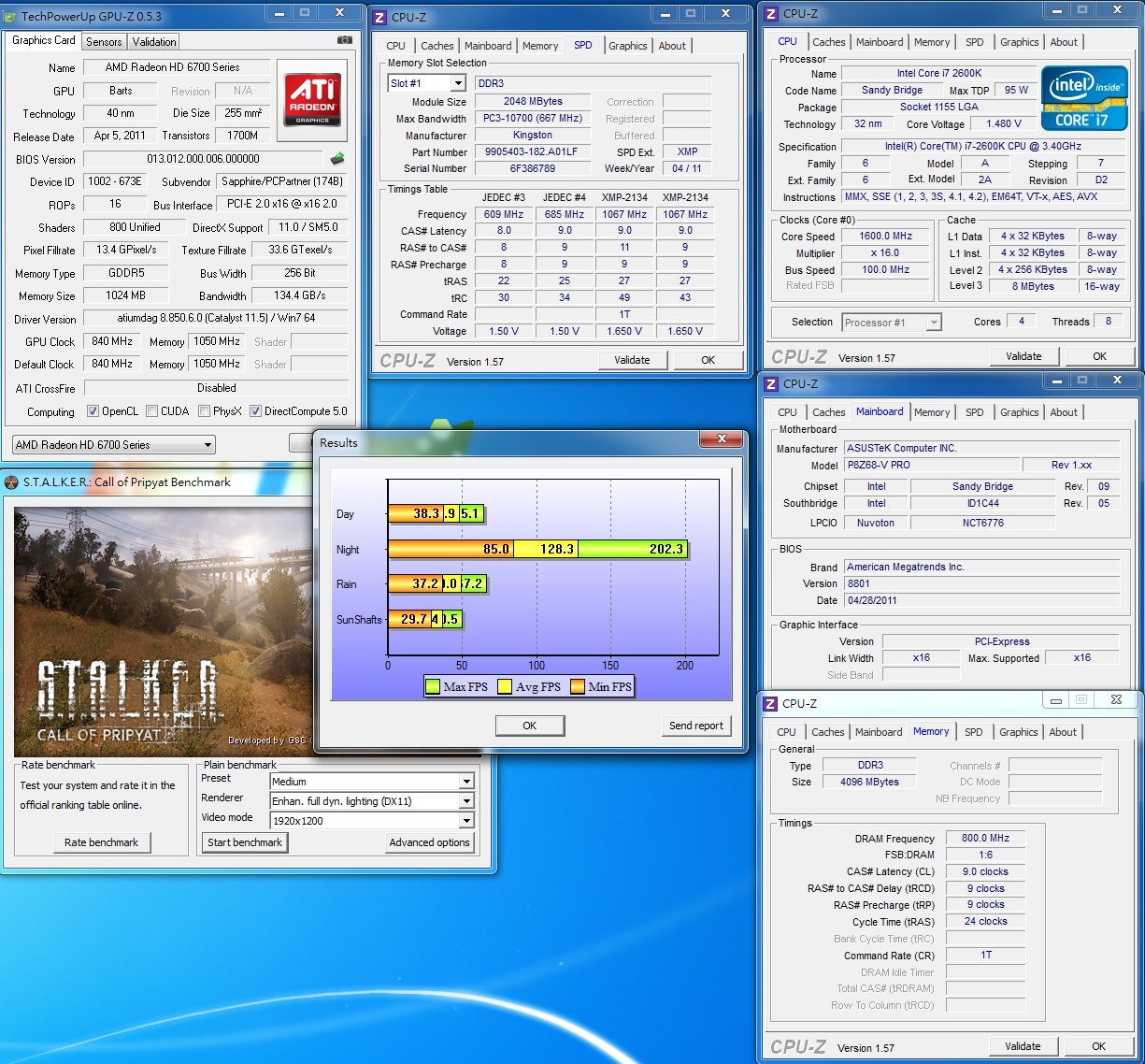Click the green Max FPS legend swatch
The image size is (1145, 1064).
433,687
